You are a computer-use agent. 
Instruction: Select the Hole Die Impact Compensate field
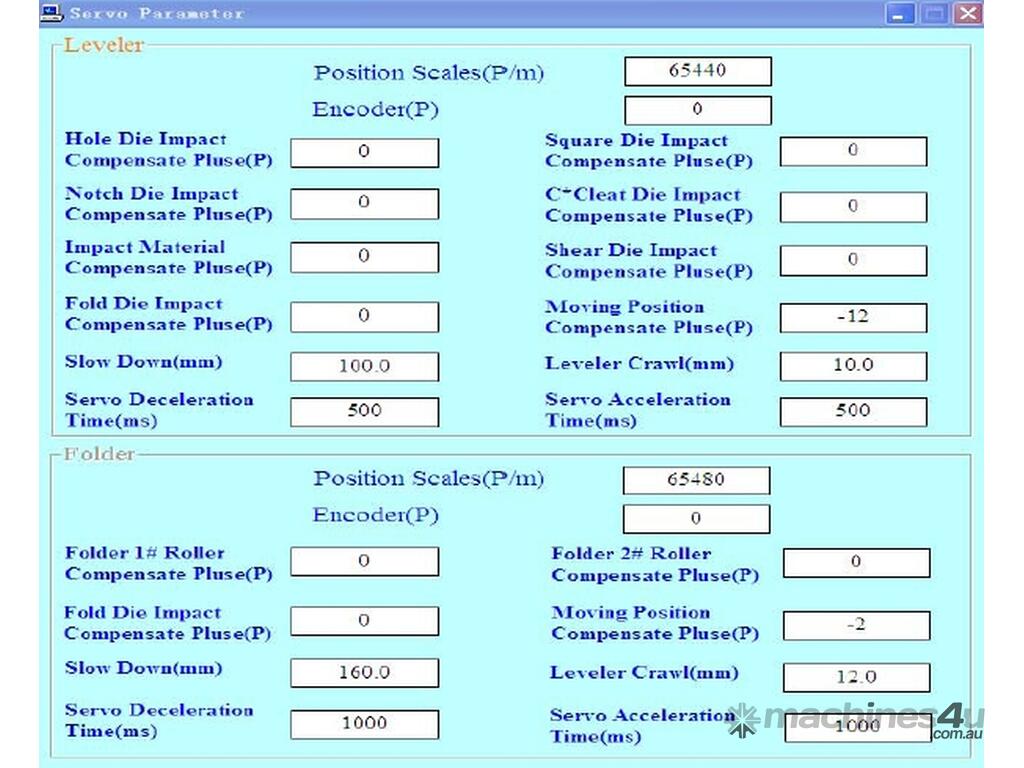click(x=364, y=152)
